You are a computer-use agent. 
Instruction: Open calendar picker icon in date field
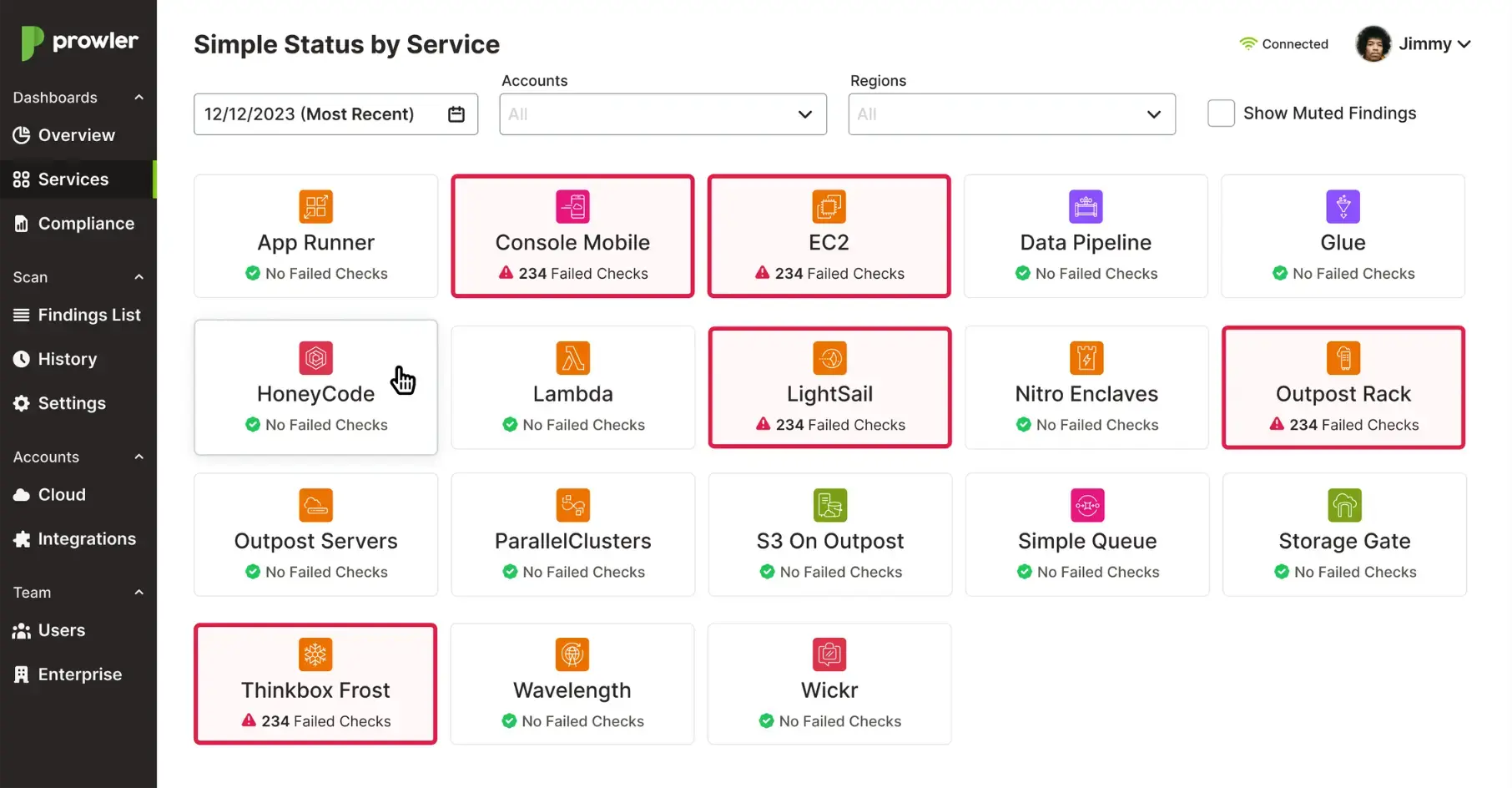coord(456,114)
